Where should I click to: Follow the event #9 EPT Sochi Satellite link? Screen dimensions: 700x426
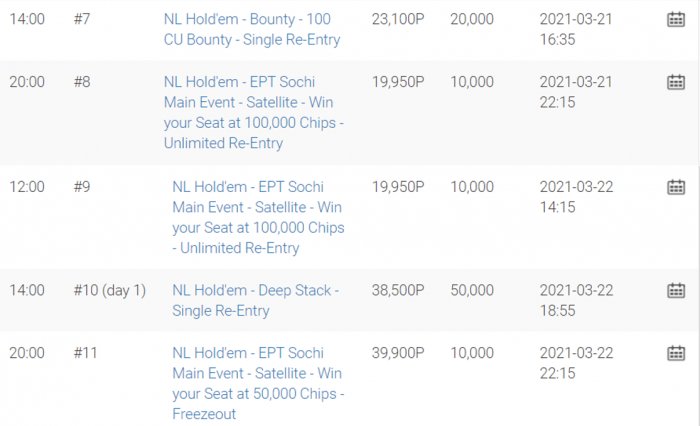258,217
